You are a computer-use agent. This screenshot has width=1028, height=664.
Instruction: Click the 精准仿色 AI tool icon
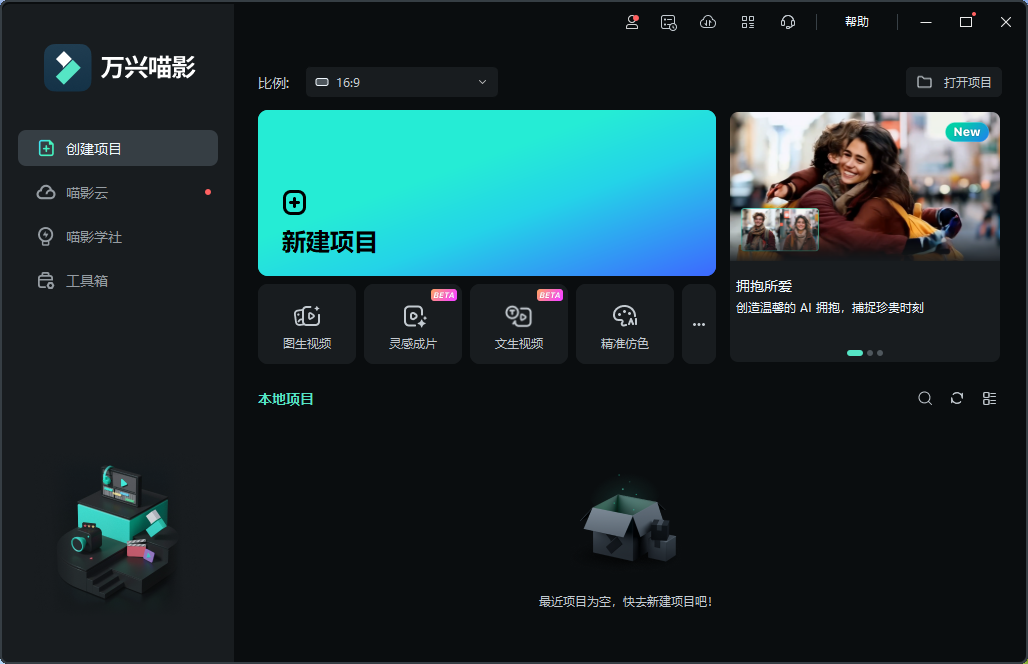coord(625,323)
